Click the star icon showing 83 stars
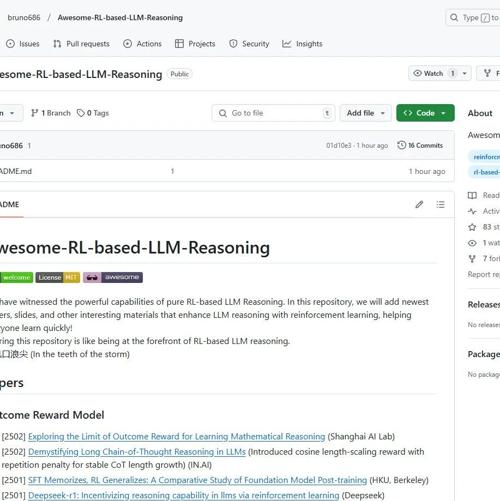 tap(472, 227)
